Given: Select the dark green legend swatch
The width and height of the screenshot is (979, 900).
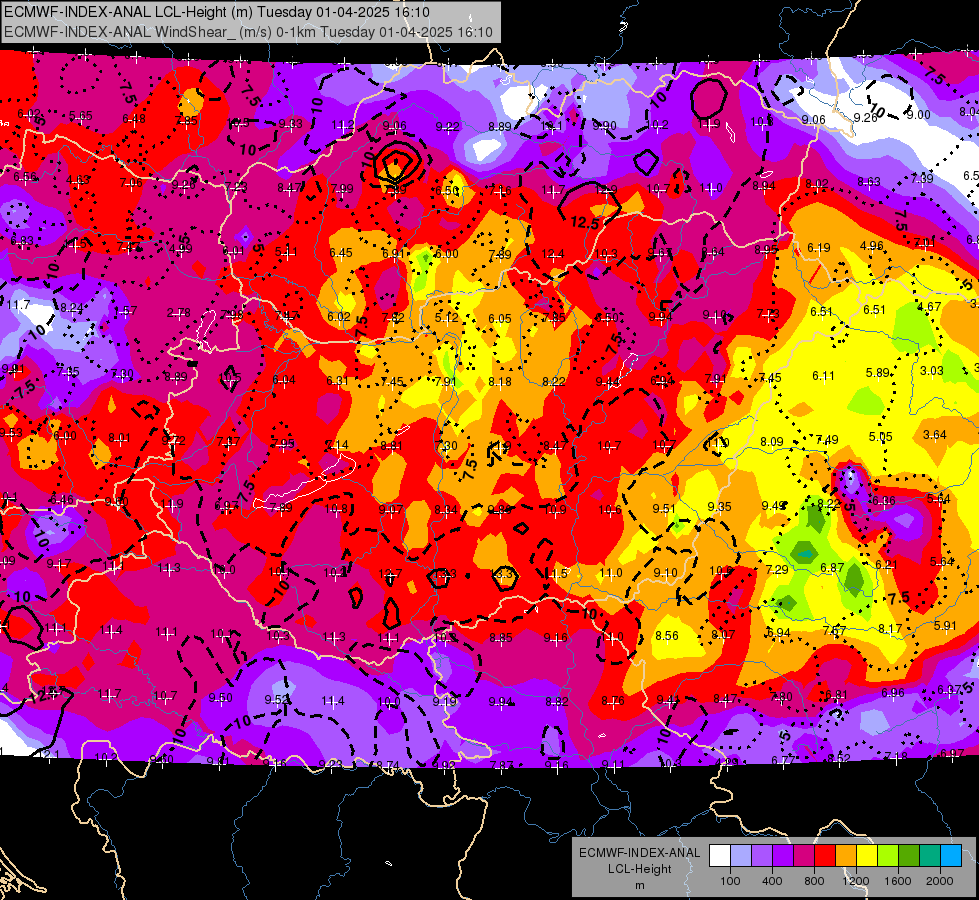Looking at the screenshot, I should [x=909, y=856].
